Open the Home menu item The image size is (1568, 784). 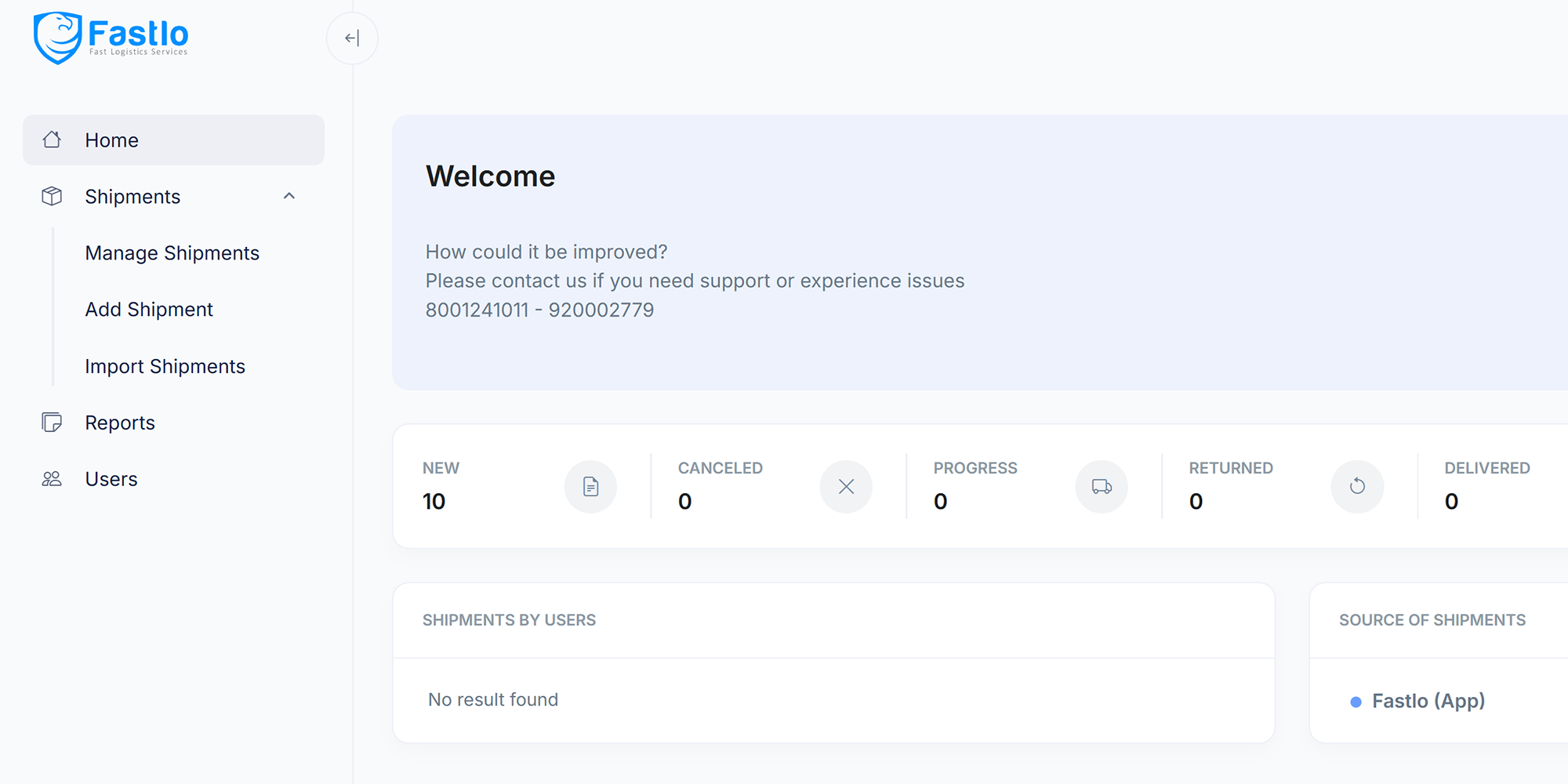pos(111,140)
